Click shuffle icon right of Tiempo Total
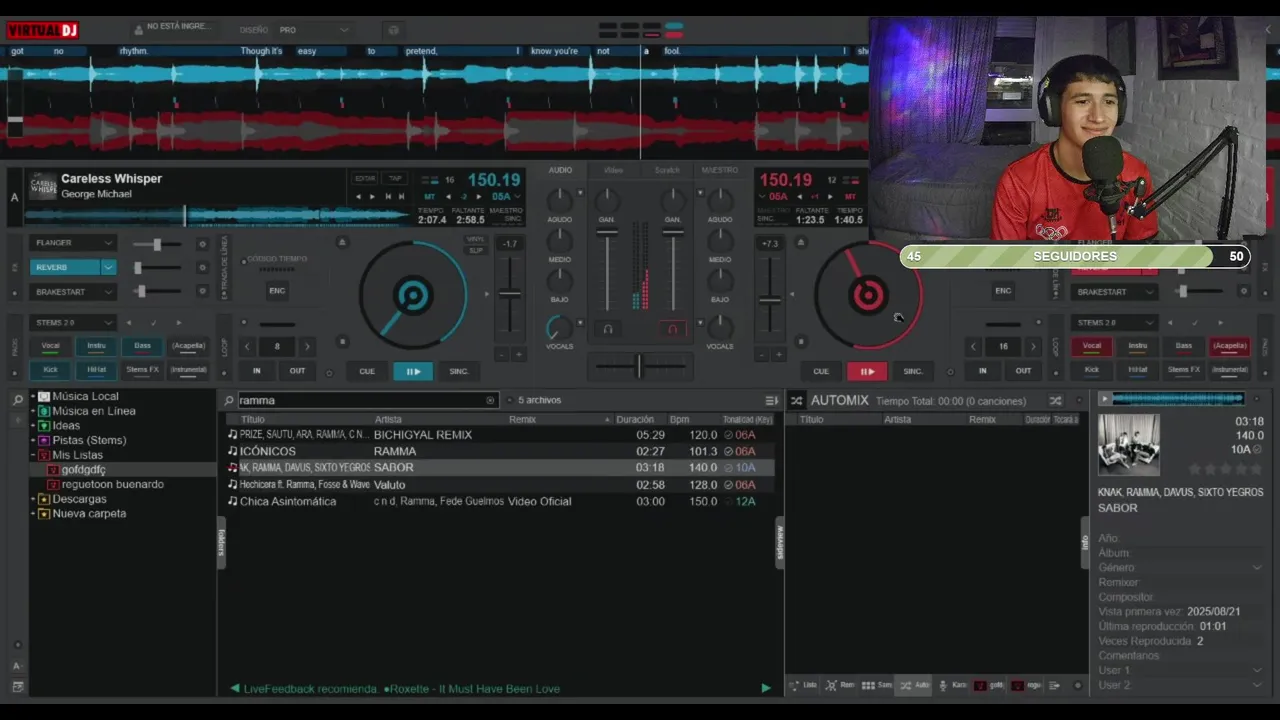 click(1055, 400)
